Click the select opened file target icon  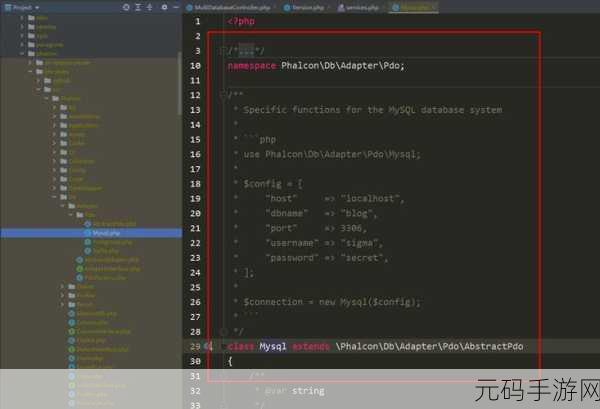126,7
